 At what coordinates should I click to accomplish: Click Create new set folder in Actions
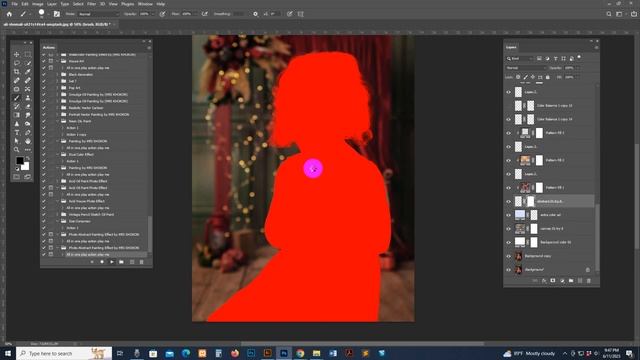pos(122,262)
